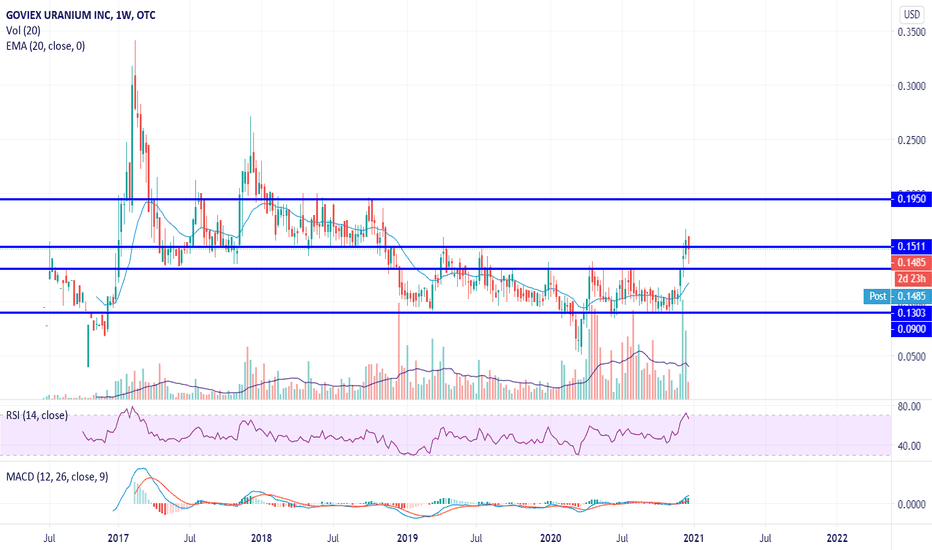Click the Post 0.1485 price label
This screenshot has height=550, width=932.
point(897,296)
